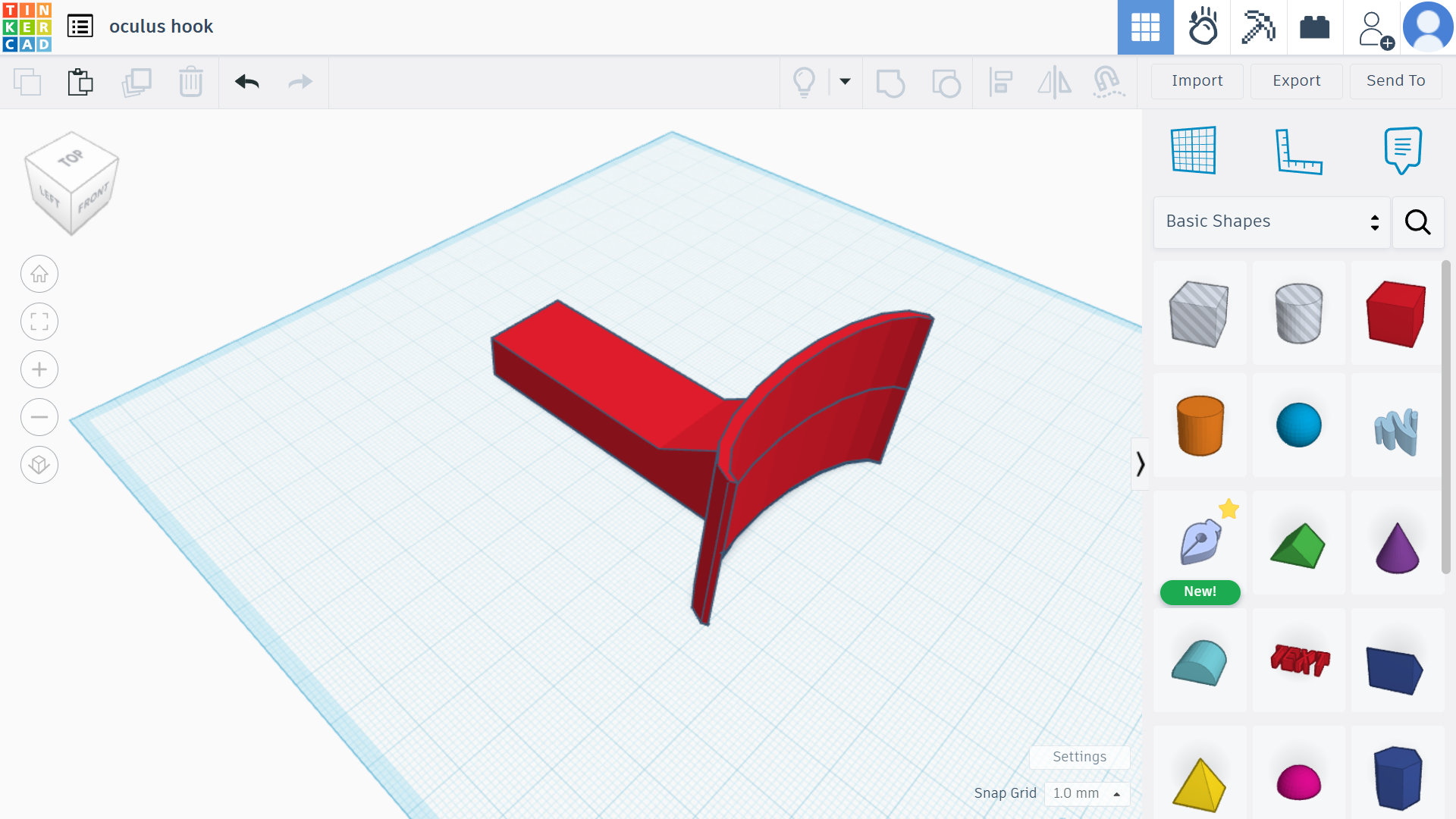Open the Notes tool

click(1403, 150)
